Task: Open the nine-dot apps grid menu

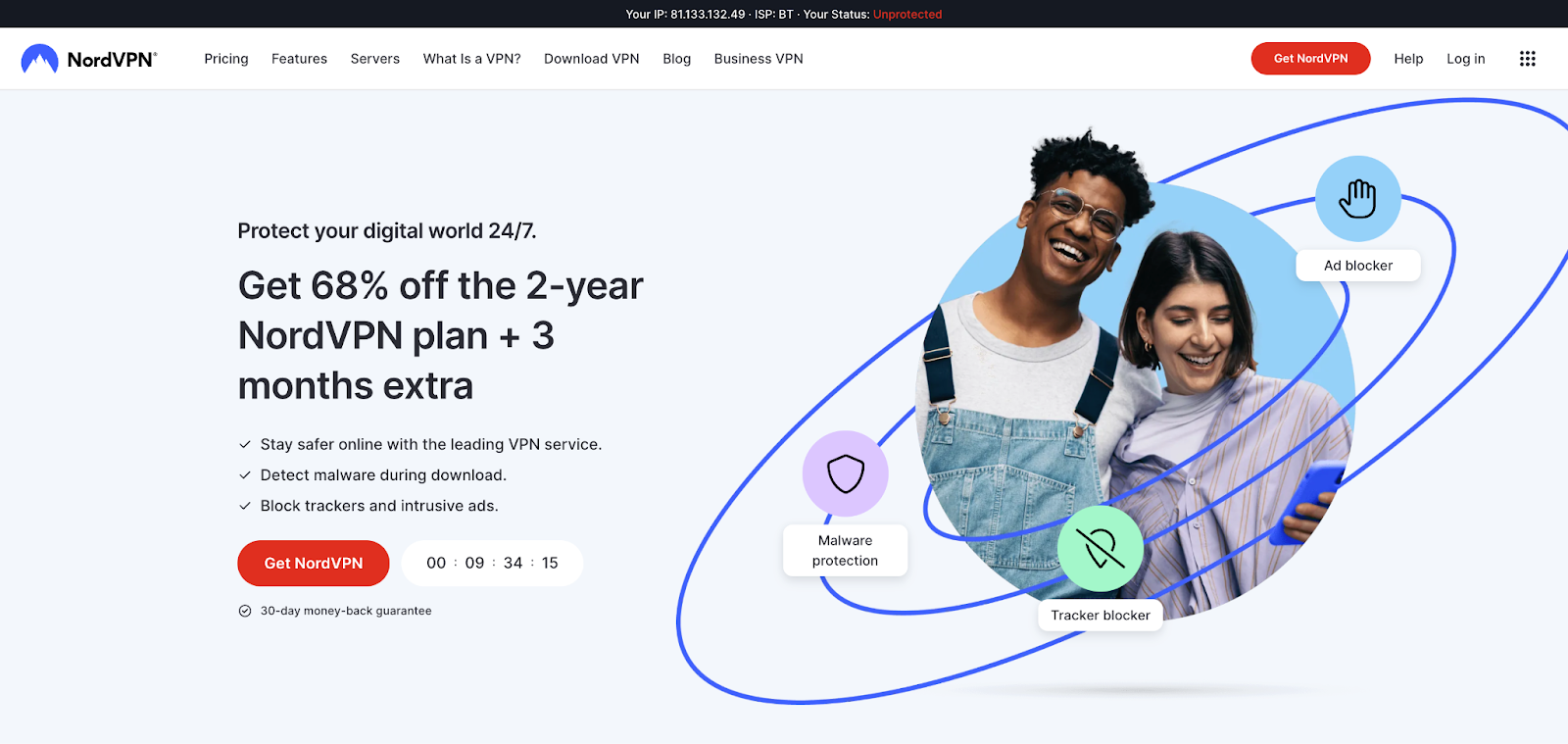Action: (x=1527, y=59)
